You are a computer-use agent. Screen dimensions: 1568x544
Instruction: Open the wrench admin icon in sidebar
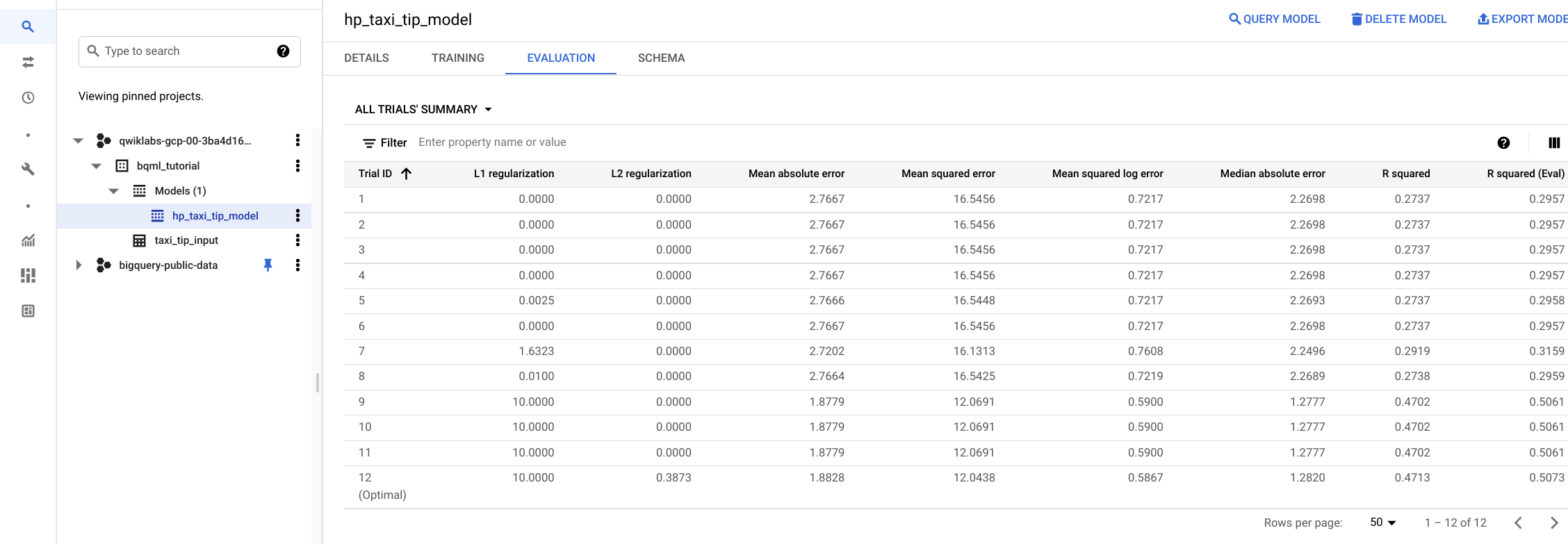(x=28, y=169)
